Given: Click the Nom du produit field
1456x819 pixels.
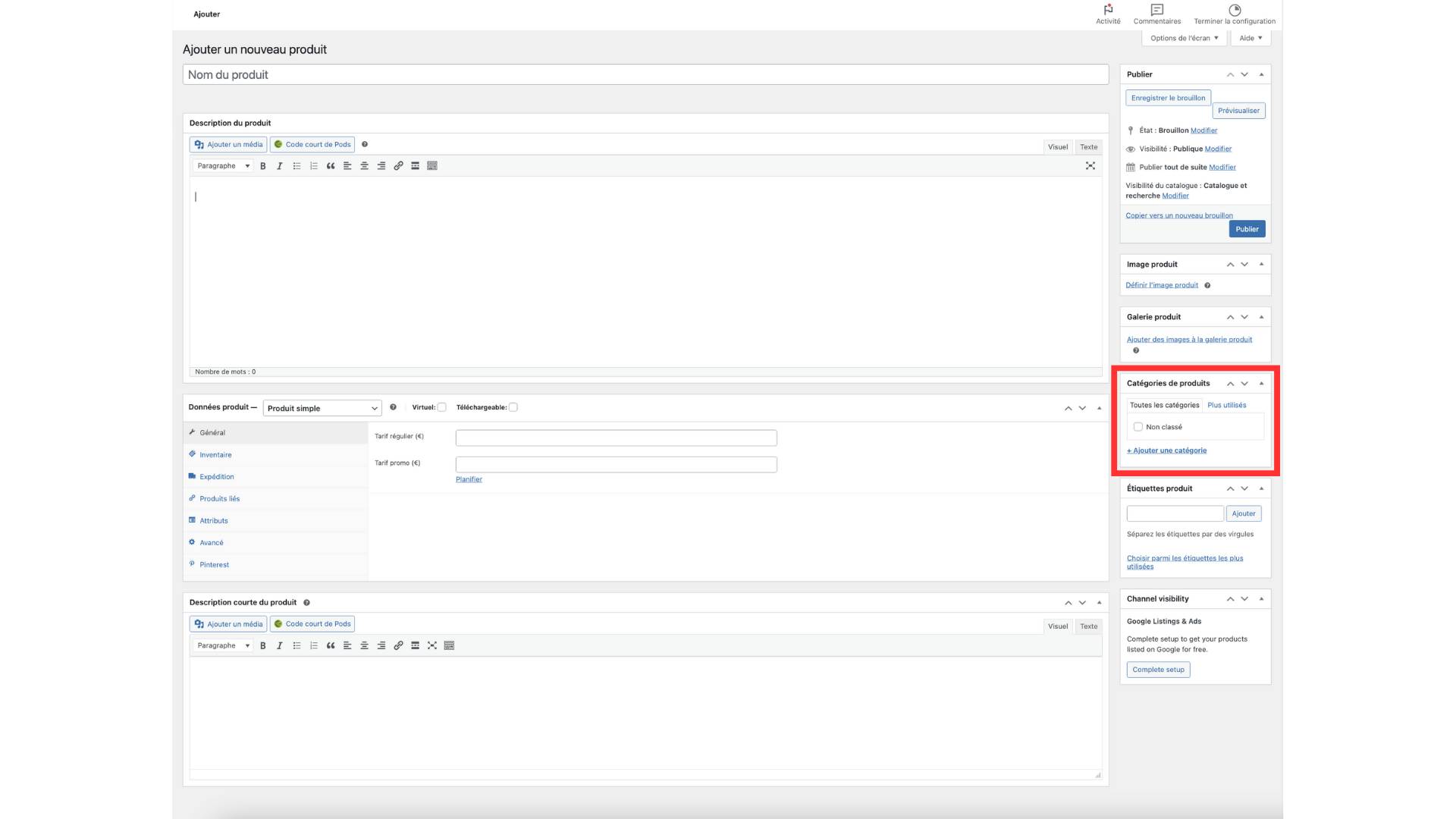Looking at the screenshot, I should point(645,74).
